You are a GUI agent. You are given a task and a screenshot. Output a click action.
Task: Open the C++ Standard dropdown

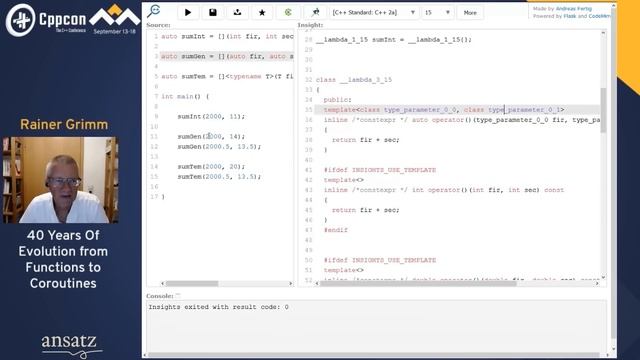tap(373, 13)
